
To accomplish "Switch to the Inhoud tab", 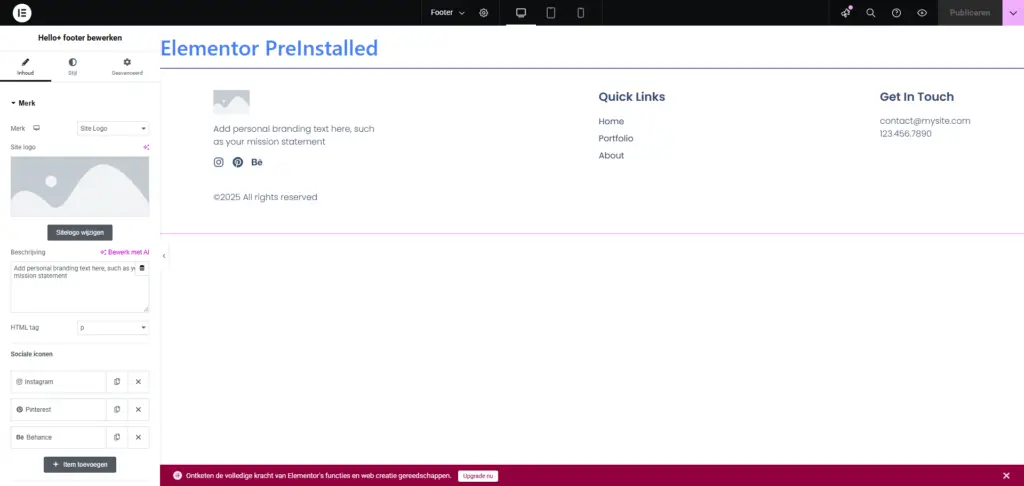I will pyautogui.click(x=25, y=67).
